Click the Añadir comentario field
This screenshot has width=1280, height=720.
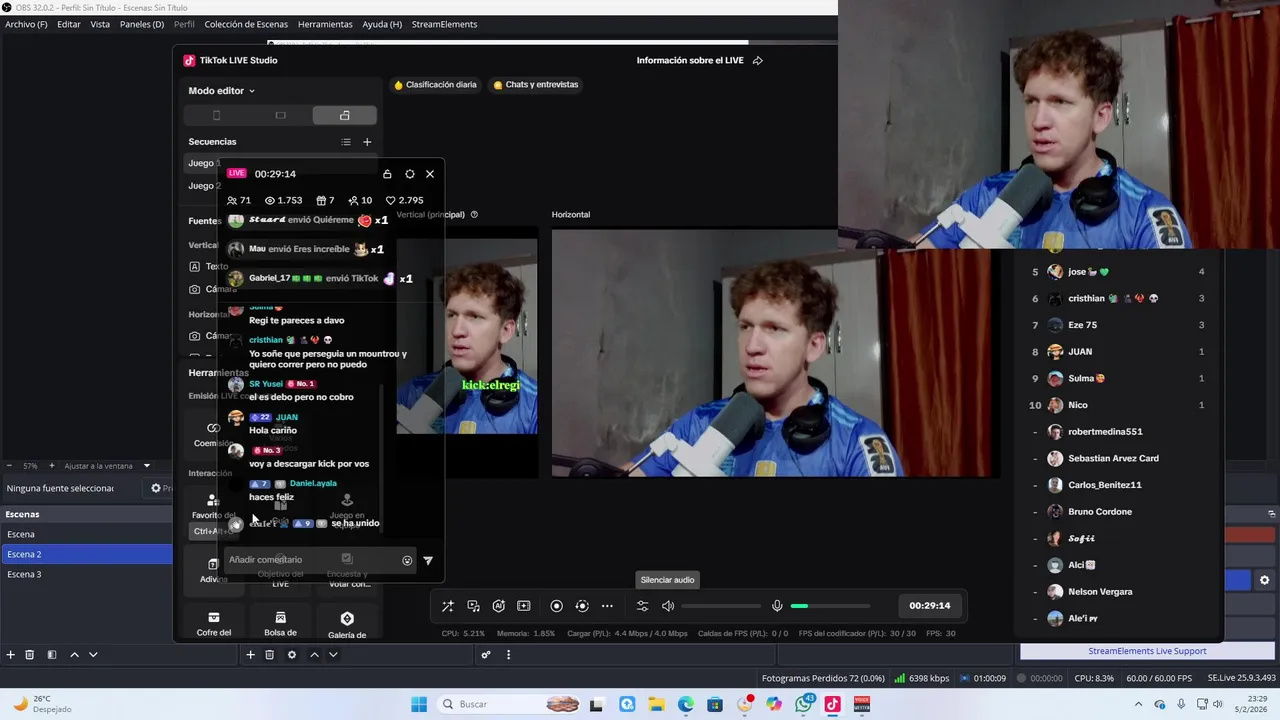[310, 560]
